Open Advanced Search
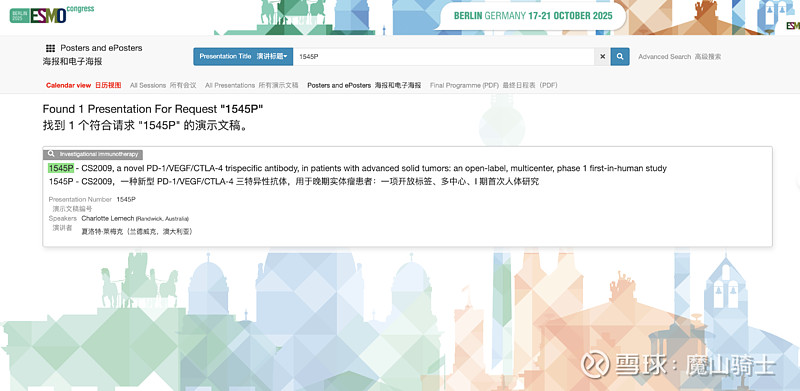 click(x=680, y=57)
